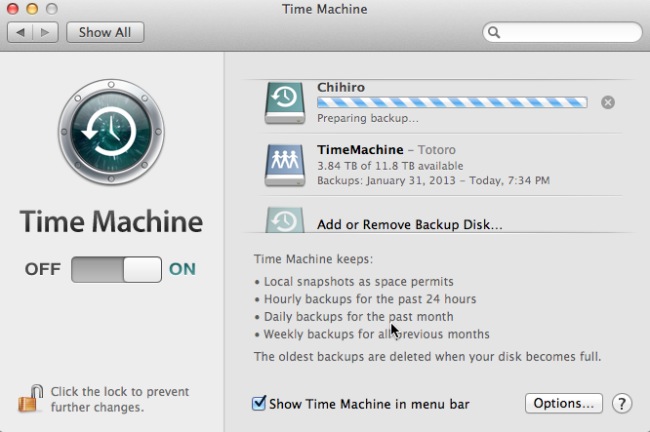
Task: Click the back navigation arrow
Action: 20,32
